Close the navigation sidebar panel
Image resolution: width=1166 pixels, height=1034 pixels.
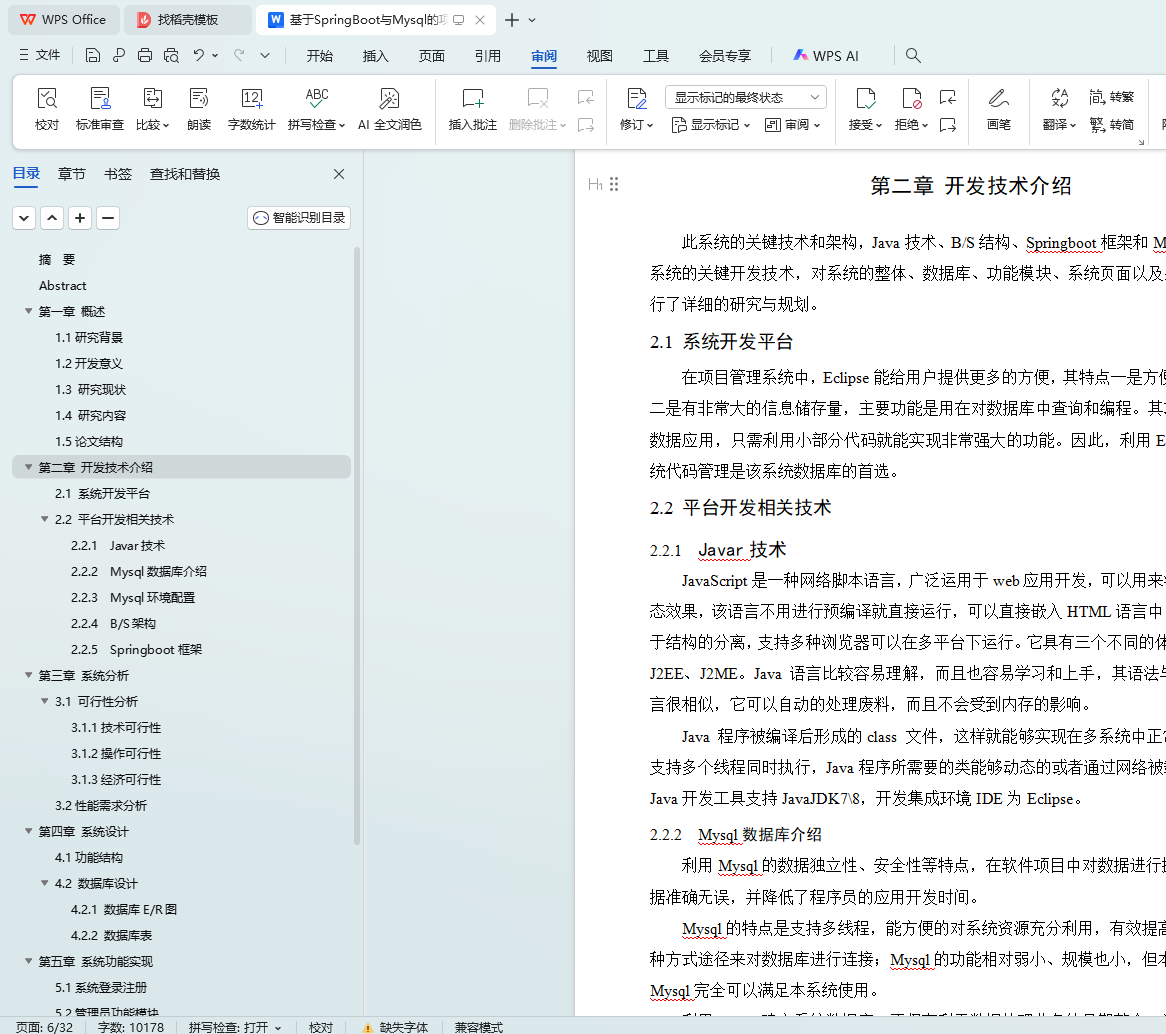click(x=339, y=174)
